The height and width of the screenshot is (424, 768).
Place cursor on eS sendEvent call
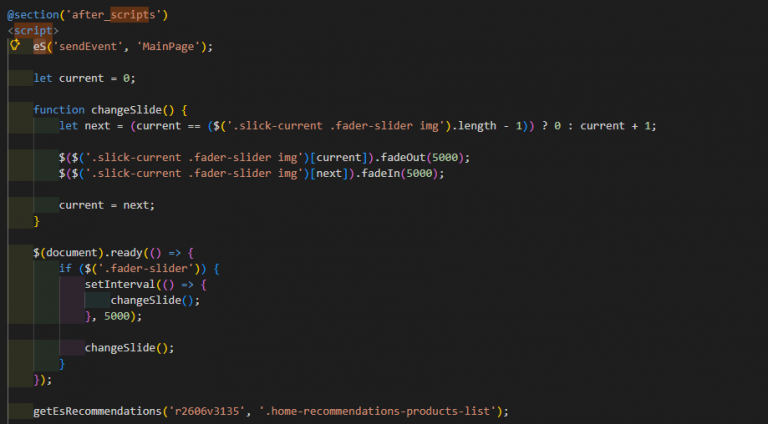click(123, 47)
